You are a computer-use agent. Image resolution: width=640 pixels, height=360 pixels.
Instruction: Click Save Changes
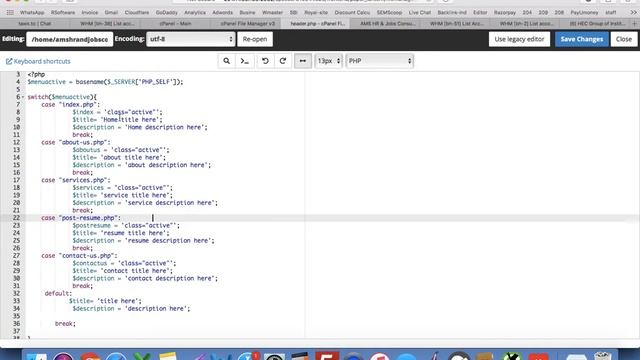582,39
